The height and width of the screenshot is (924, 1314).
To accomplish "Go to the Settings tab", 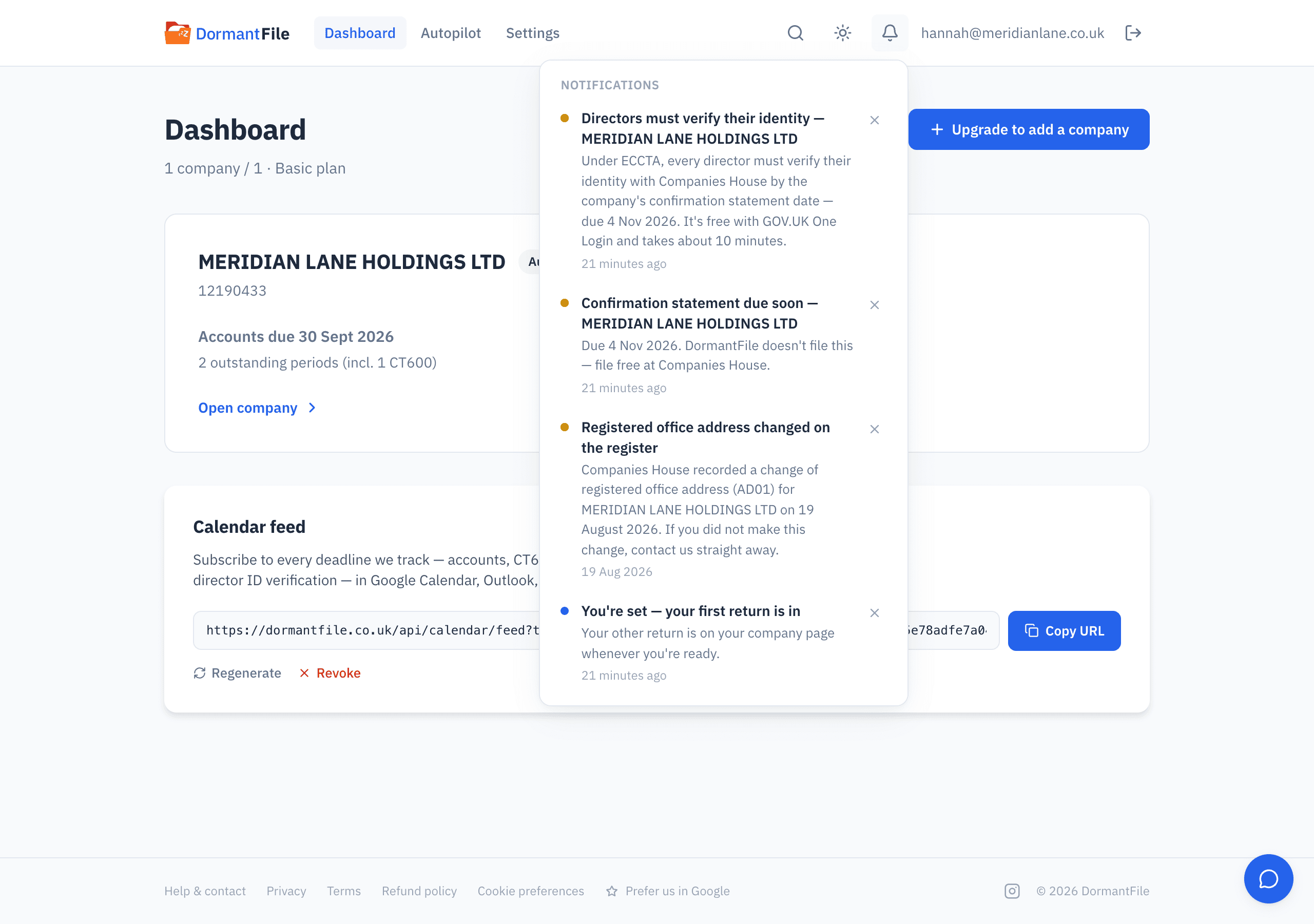I will tap(532, 33).
